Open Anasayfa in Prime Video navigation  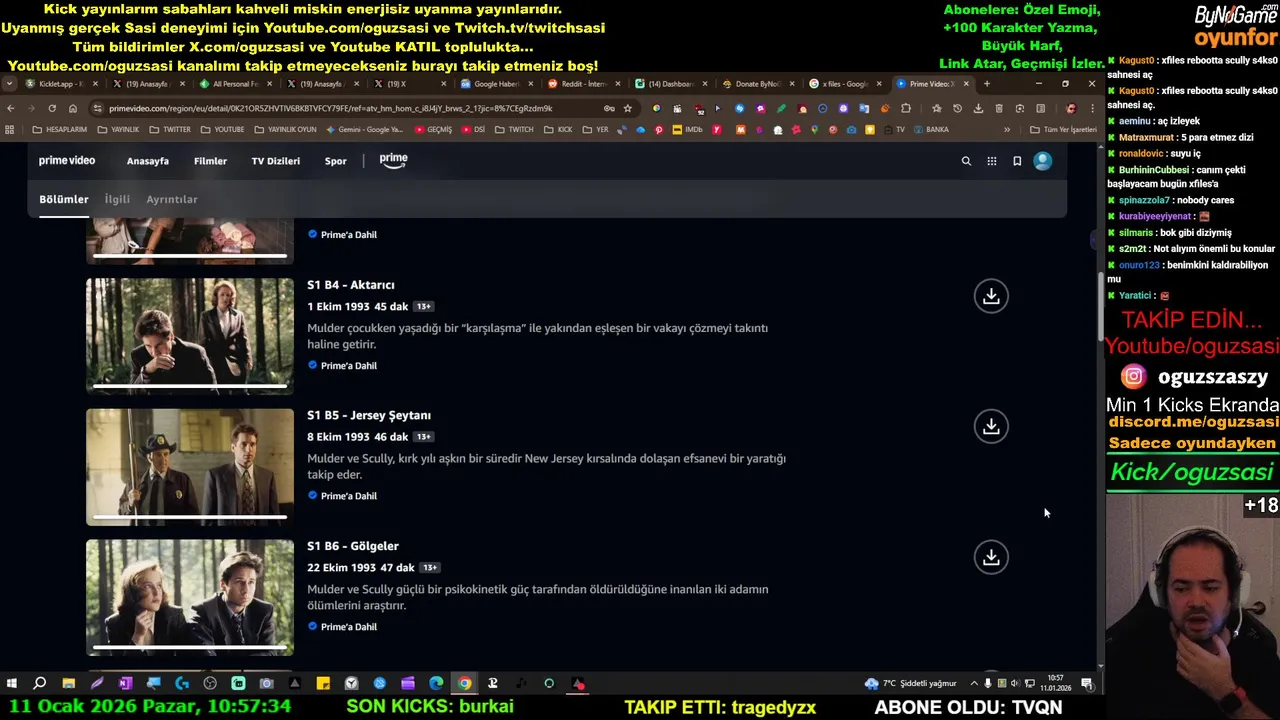pyautogui.click(x=148, y=161)
